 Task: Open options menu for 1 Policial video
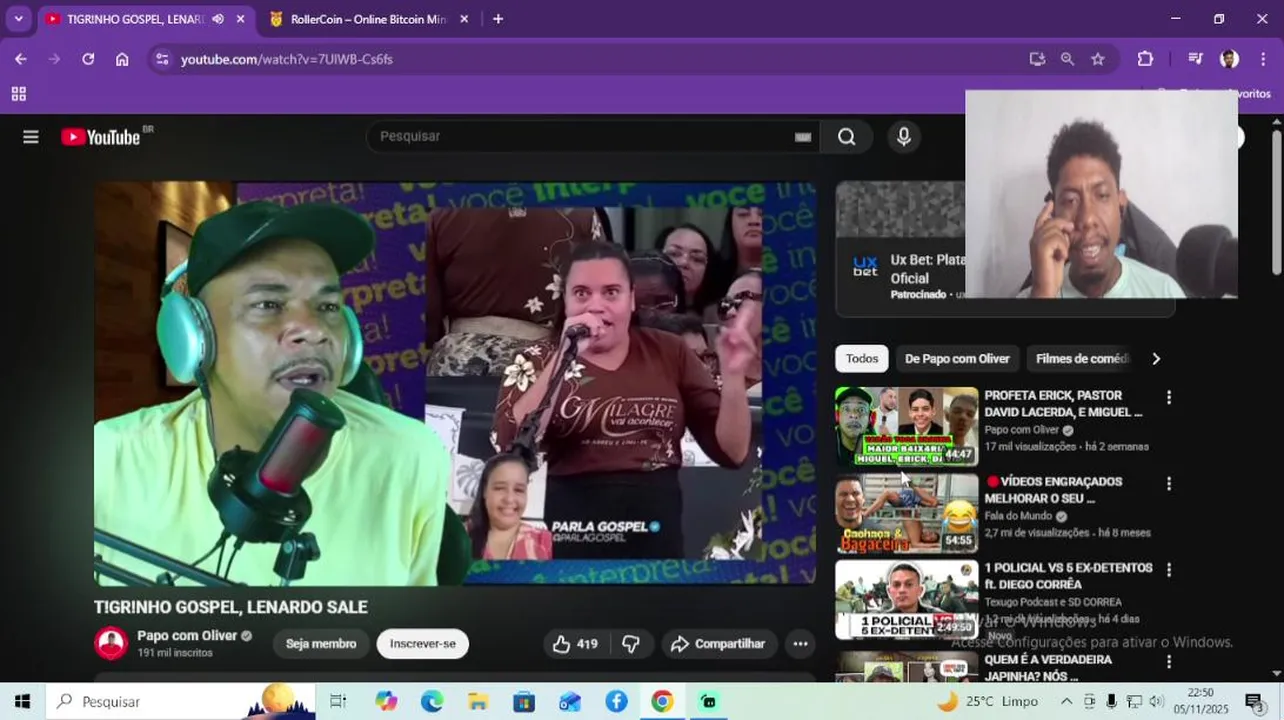(x=1168, y=569)
